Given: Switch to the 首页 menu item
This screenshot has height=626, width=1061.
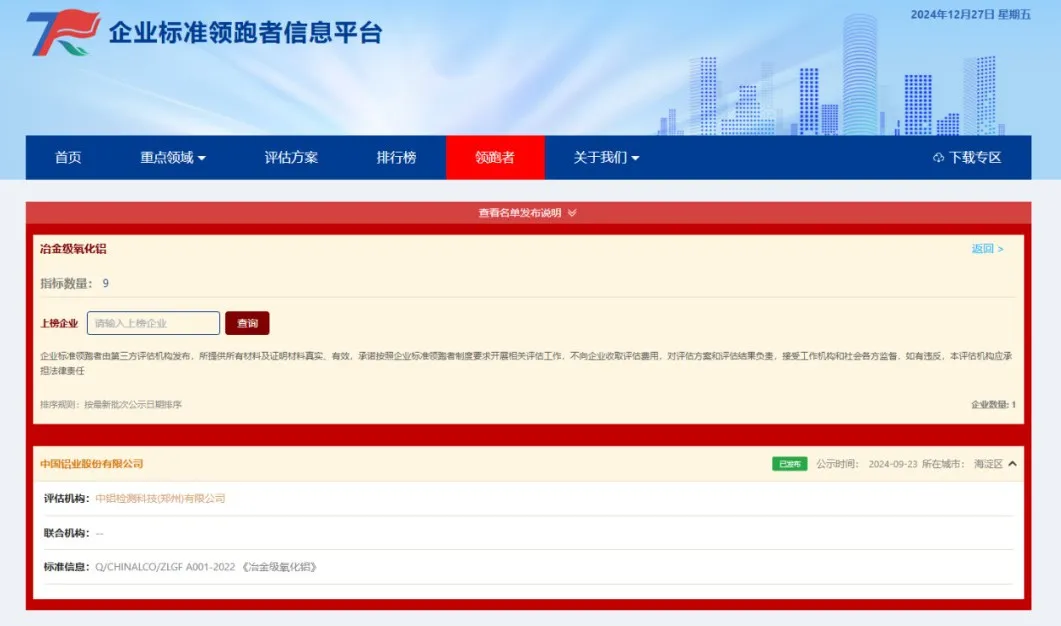Looking at the screenshot, I should pos(67,158).
